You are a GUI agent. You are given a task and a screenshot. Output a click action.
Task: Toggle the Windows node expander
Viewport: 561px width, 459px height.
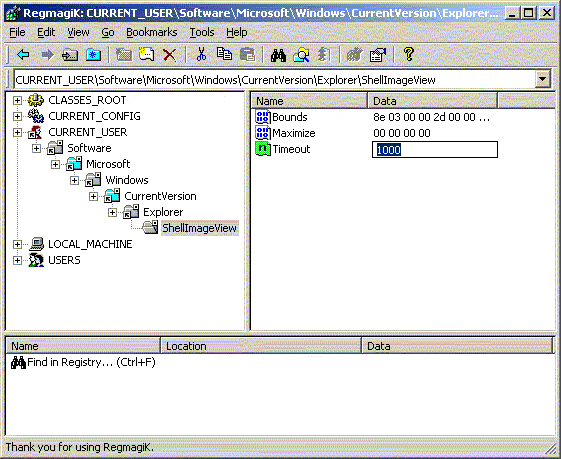(x=74, y=180)
